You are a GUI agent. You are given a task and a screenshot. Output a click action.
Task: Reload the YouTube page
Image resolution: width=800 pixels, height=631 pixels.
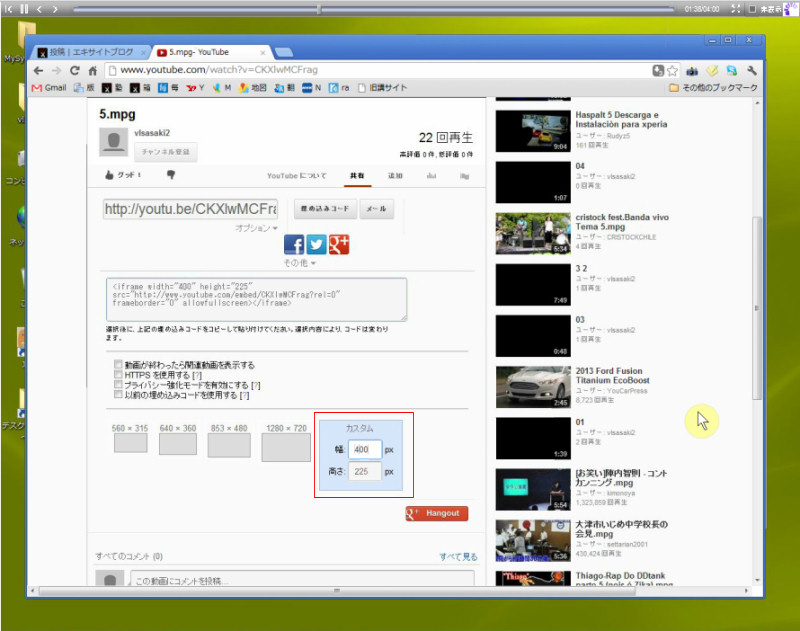tap(74, 70)
